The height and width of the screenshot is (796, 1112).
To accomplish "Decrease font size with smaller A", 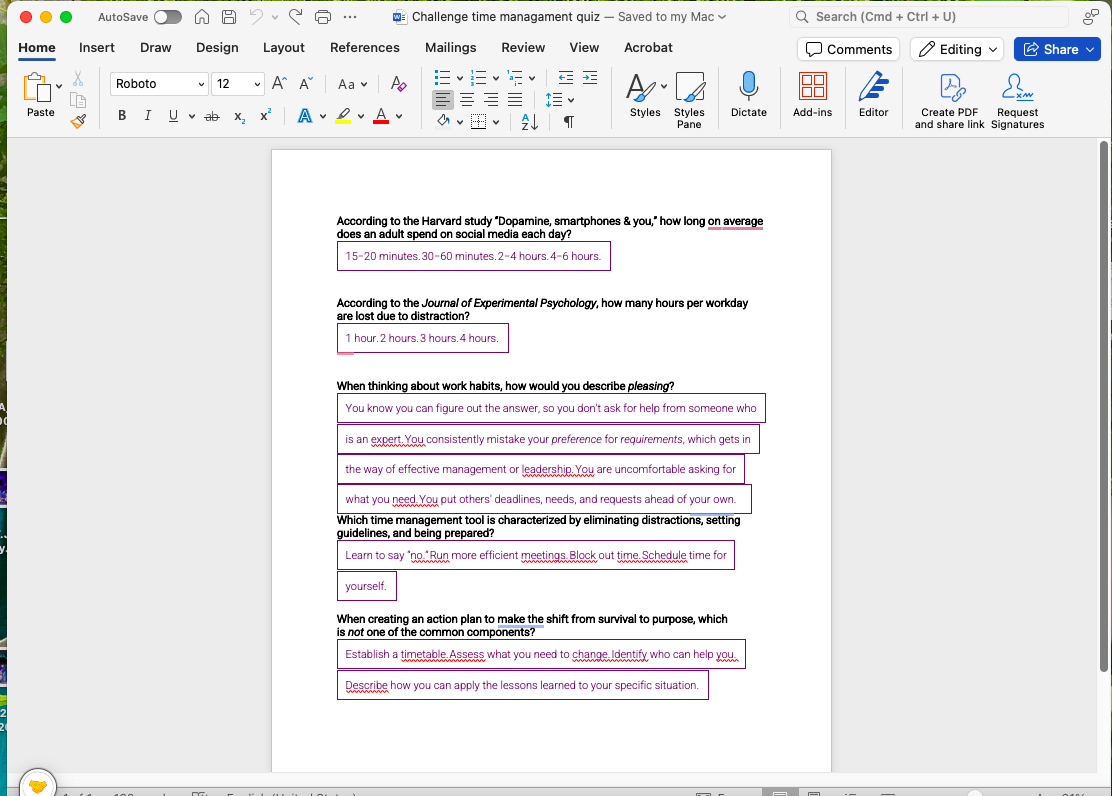I will pos(306,84).
